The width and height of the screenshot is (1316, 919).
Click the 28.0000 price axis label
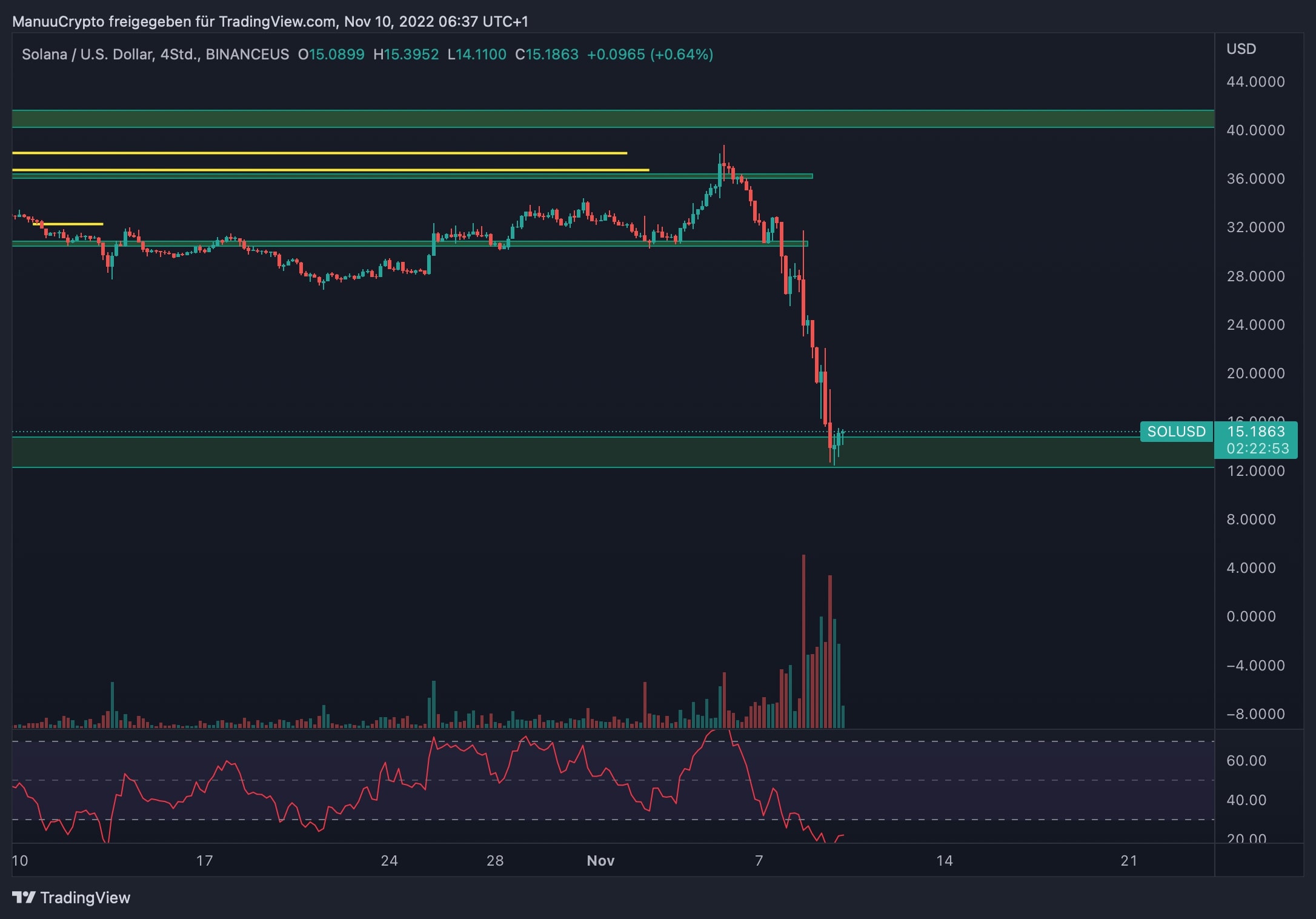pyautogui.click(x=1255, y=276)
